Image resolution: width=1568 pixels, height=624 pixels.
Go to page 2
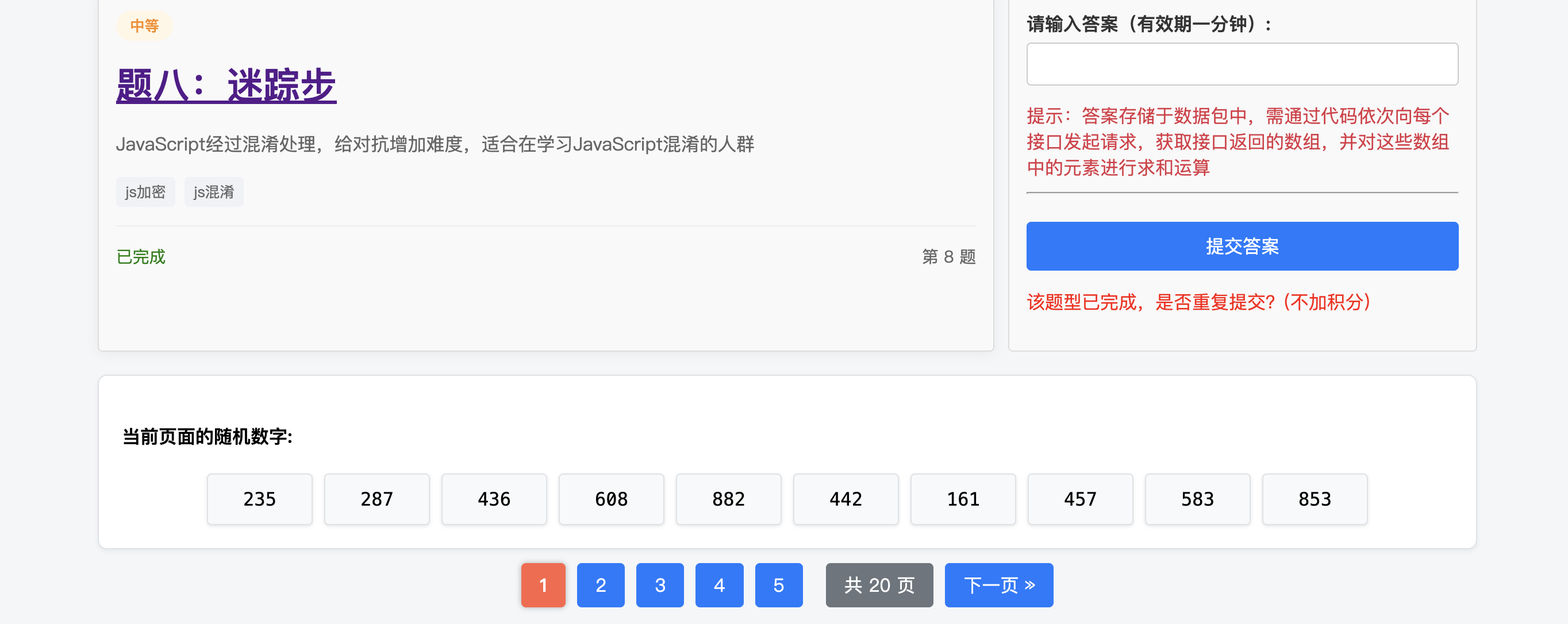click(600, 585)
